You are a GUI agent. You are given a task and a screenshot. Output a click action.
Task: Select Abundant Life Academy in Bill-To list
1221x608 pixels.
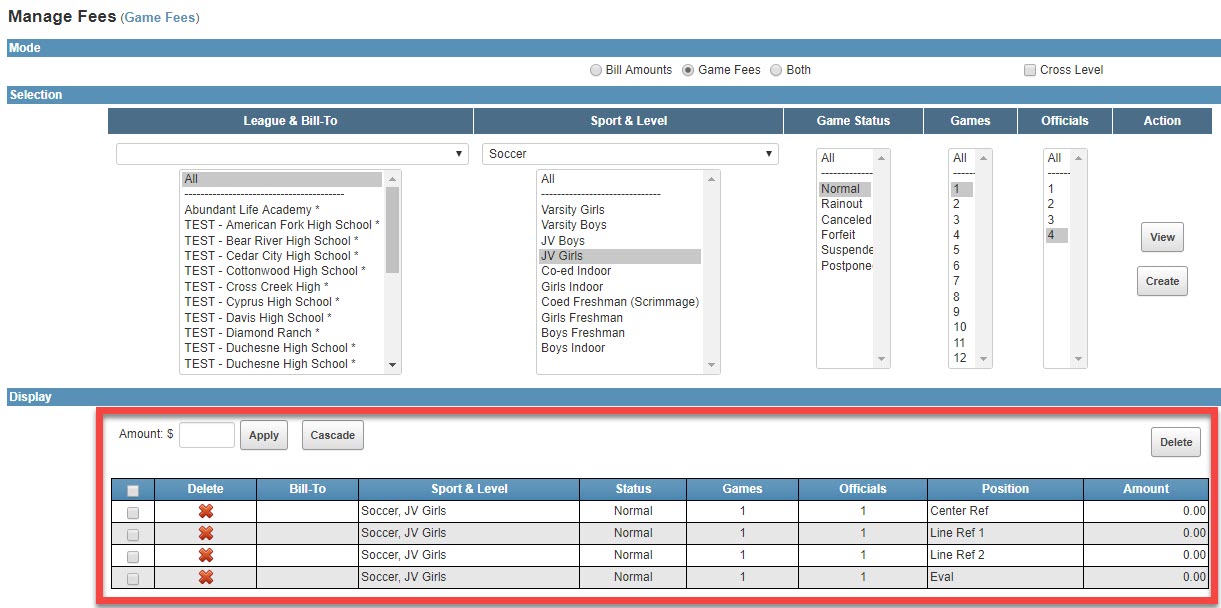tap(252, 210)
